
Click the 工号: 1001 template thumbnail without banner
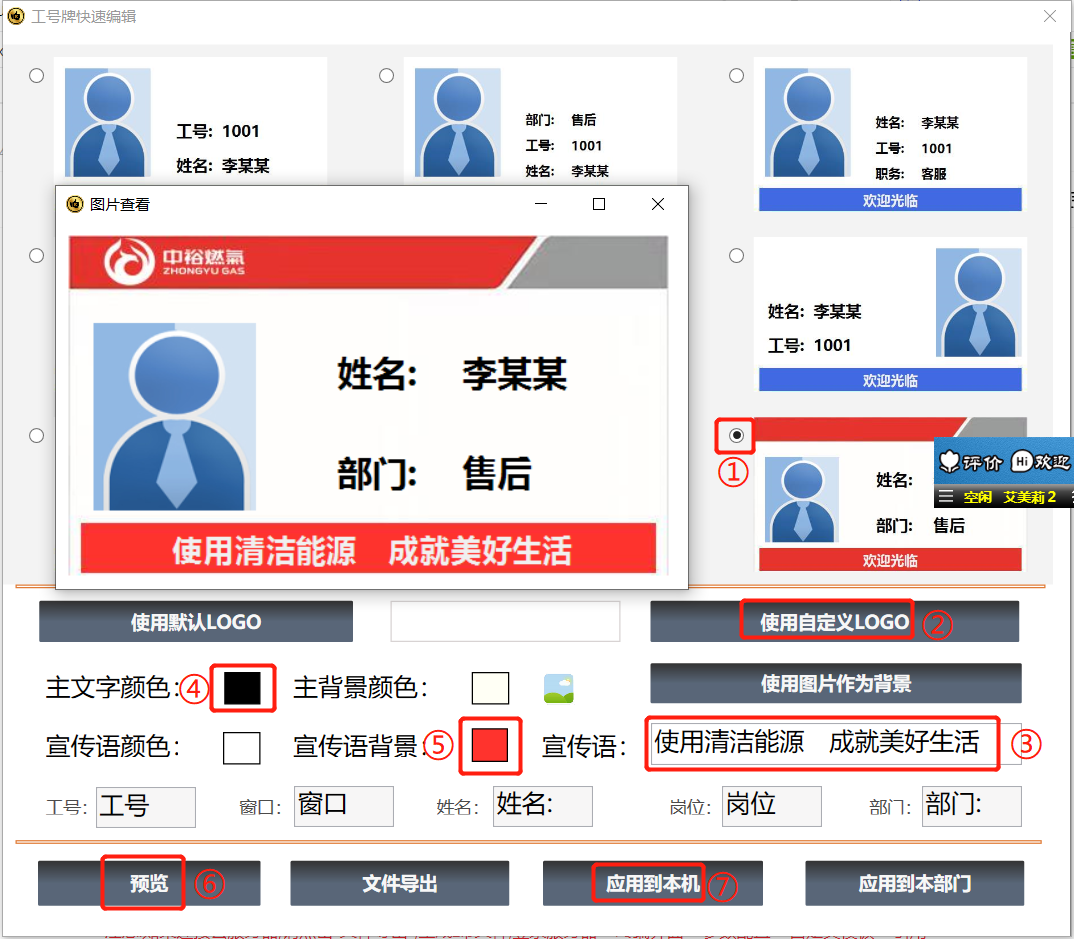(x=190, y=121)
